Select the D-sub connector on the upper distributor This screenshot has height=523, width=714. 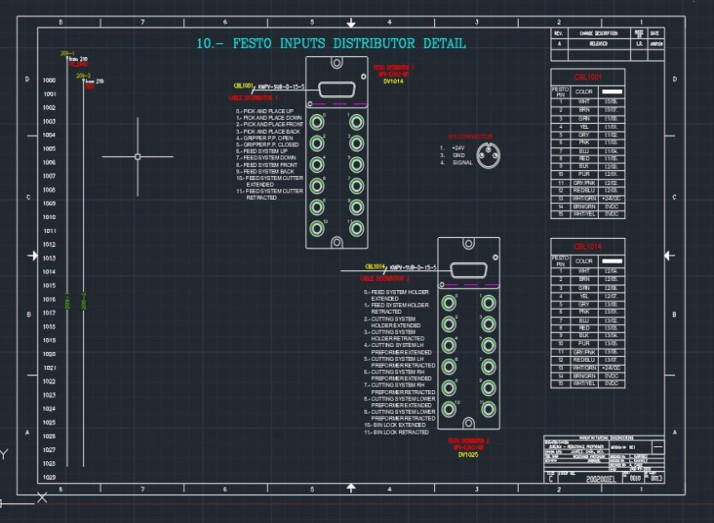coord(335,91)
